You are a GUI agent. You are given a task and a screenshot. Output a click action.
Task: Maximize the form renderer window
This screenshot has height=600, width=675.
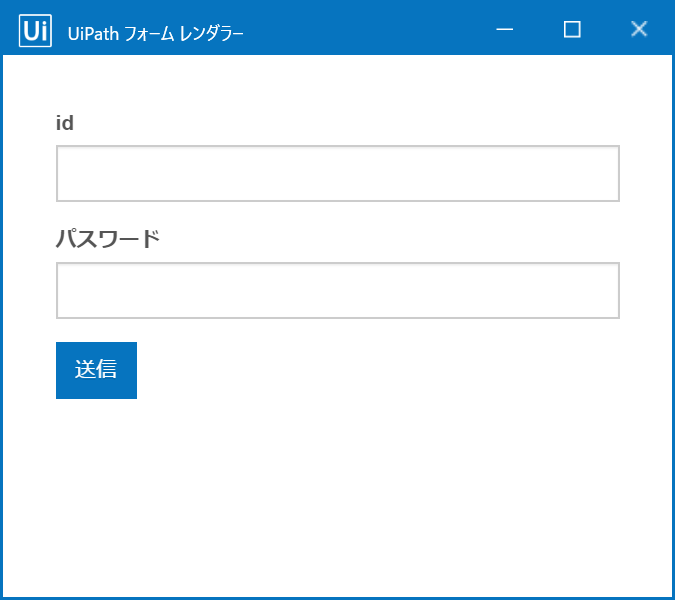[x=572, y=29]
